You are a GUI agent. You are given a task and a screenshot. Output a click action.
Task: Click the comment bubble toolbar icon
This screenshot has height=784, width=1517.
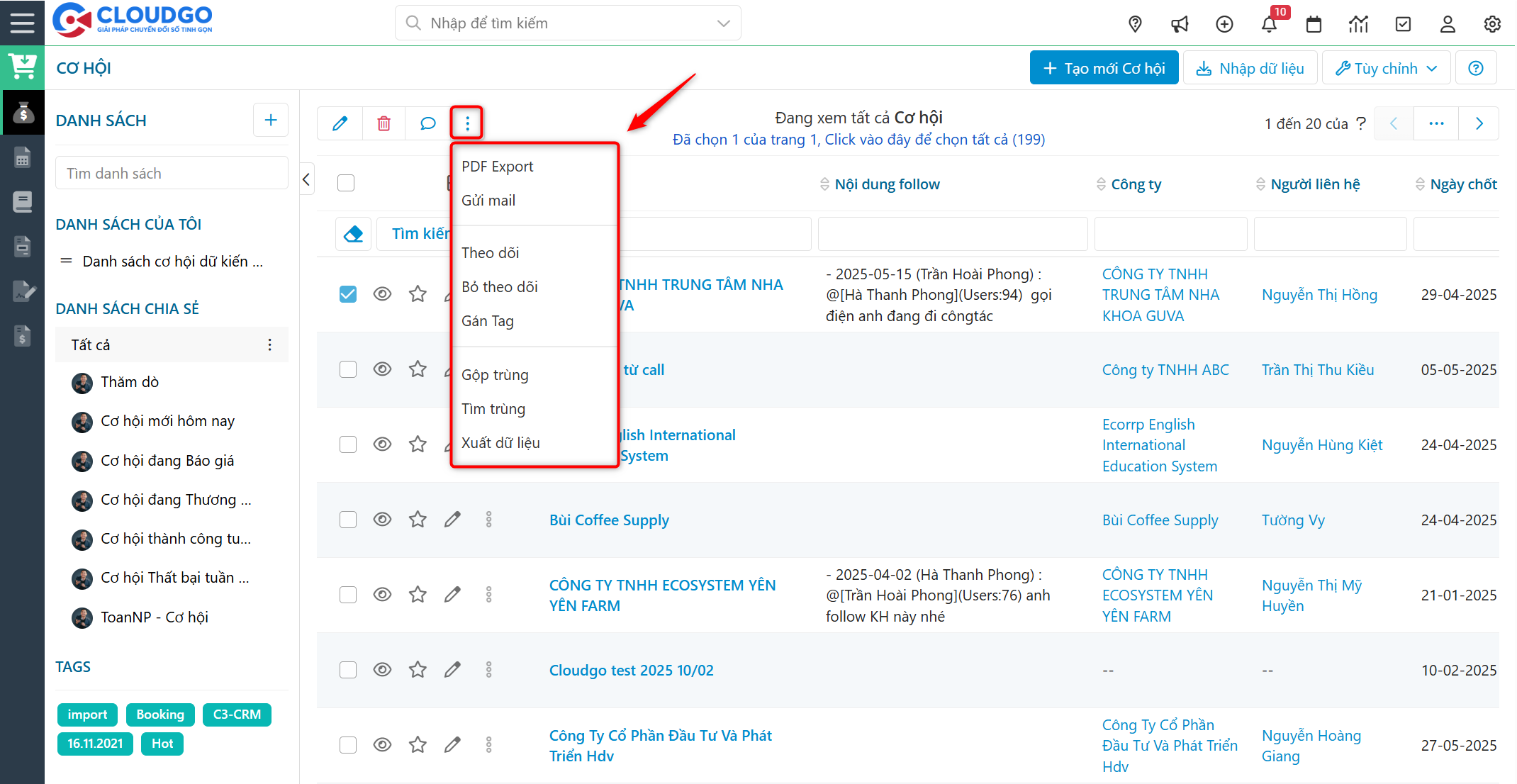point(427,123)
